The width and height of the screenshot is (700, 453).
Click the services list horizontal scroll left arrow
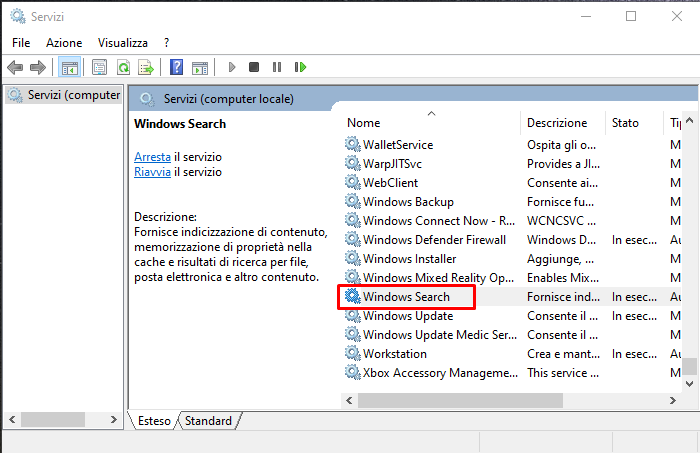(x=349, y=401)
